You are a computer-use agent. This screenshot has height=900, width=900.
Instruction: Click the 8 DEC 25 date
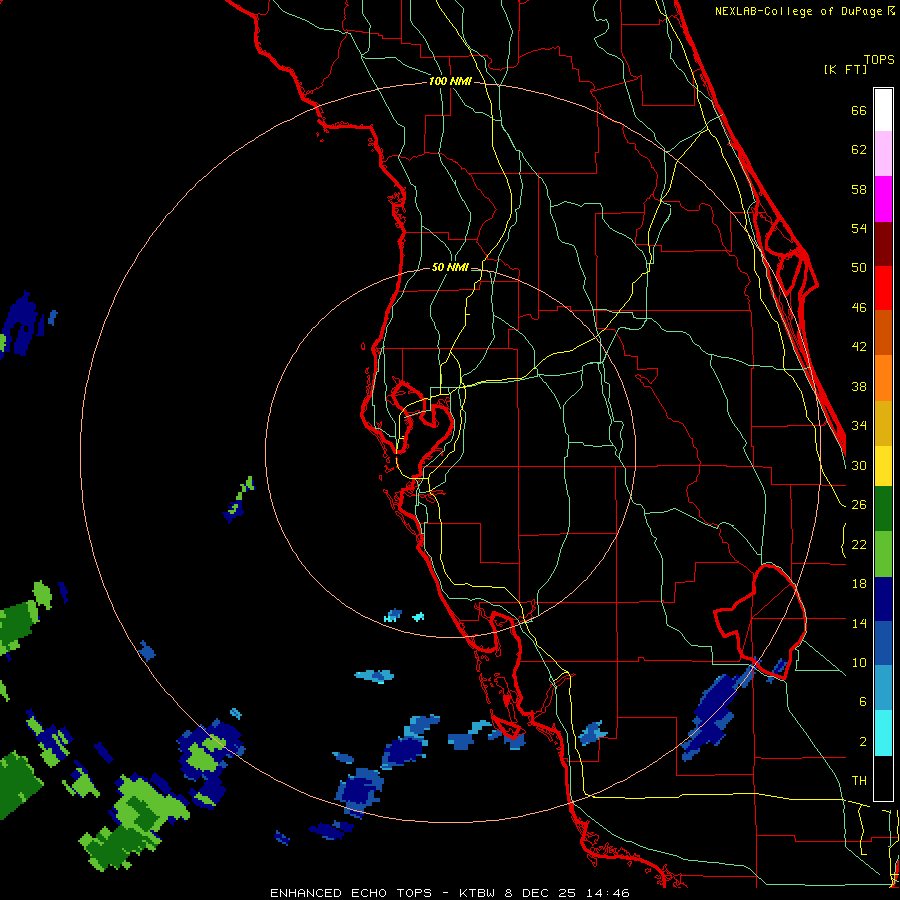(x=542, y=893)
